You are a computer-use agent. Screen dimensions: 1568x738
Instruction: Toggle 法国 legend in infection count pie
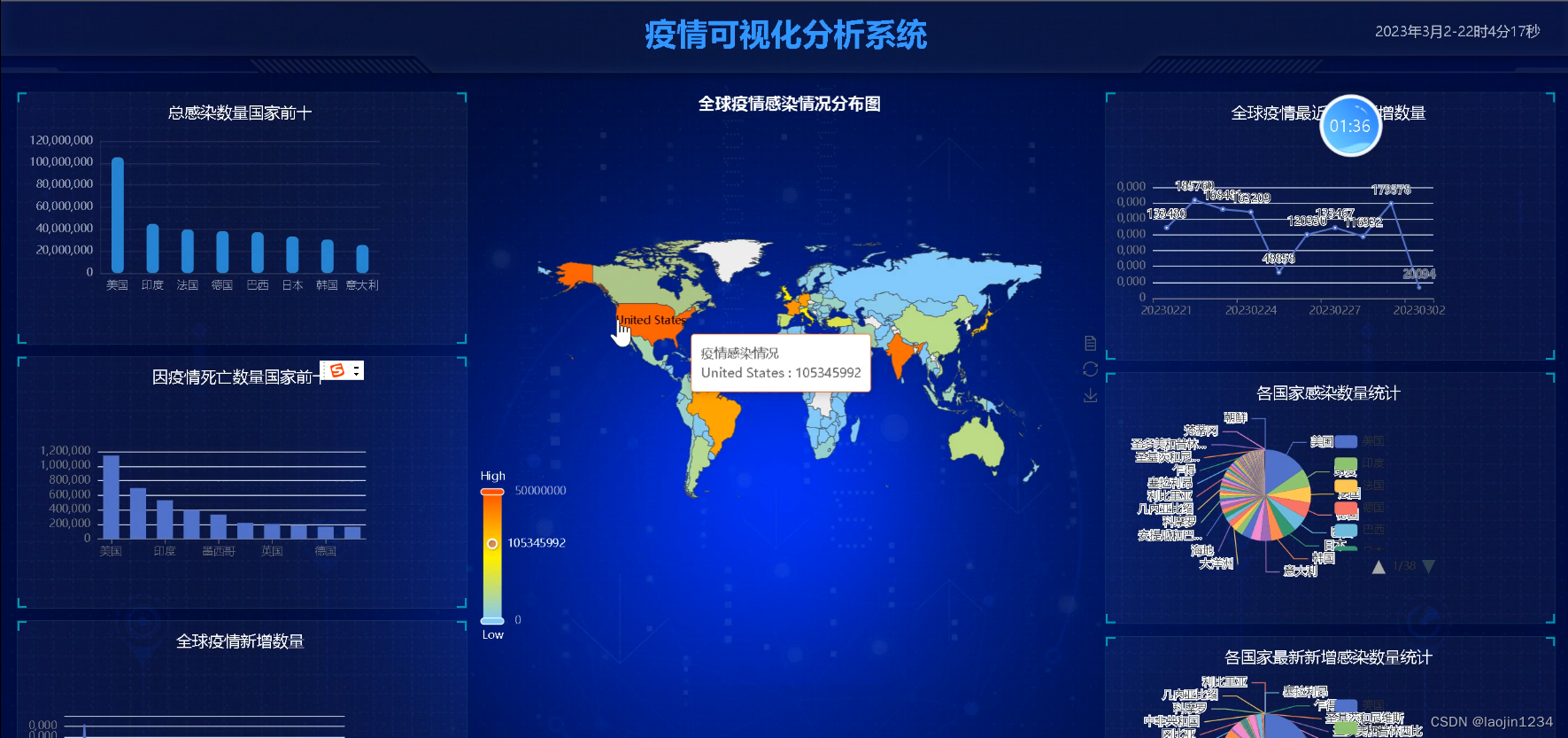click(x=1359, y=486)
